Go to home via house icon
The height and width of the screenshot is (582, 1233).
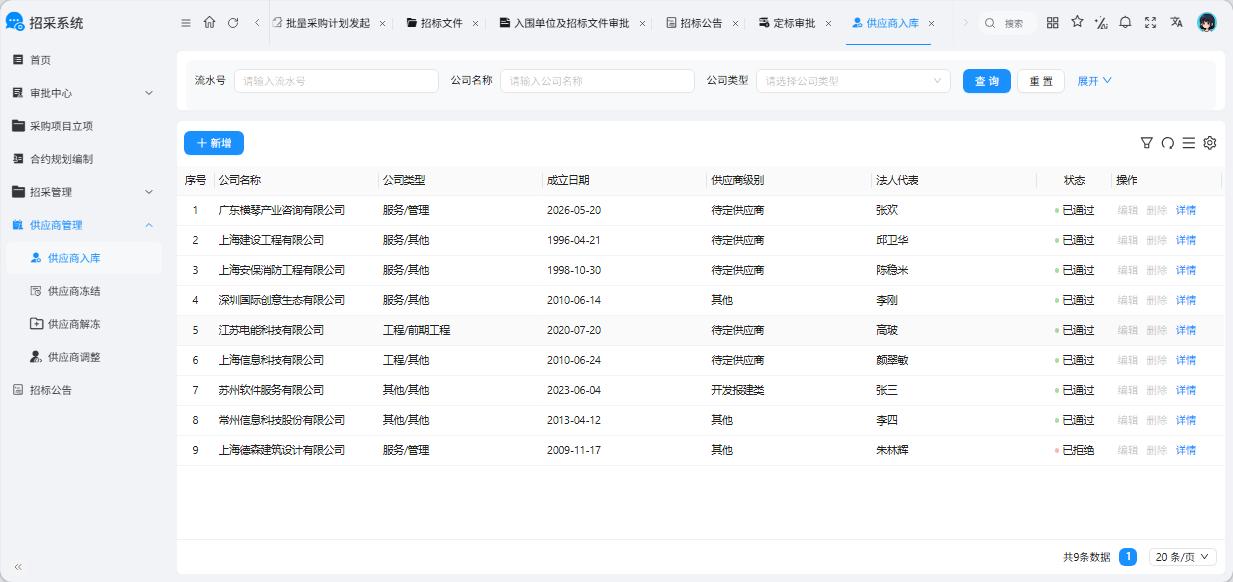(x=209, y=23)
